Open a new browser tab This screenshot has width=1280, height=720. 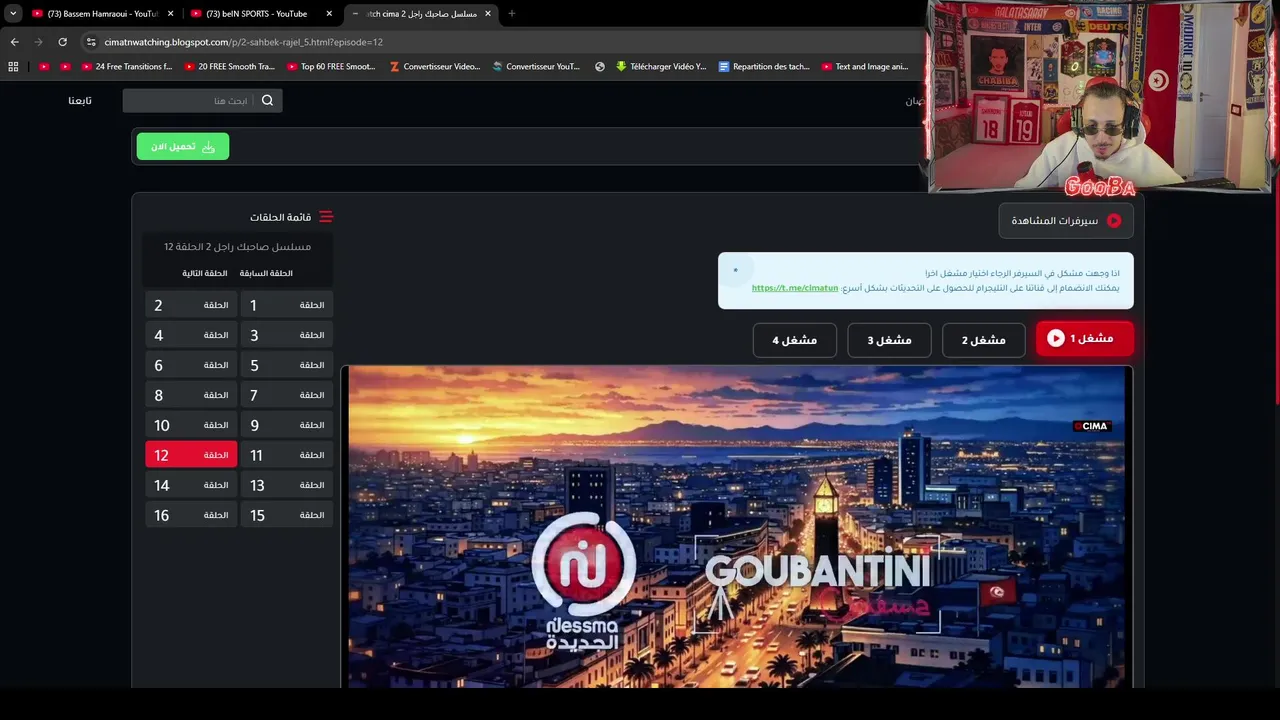coord(512,14)
